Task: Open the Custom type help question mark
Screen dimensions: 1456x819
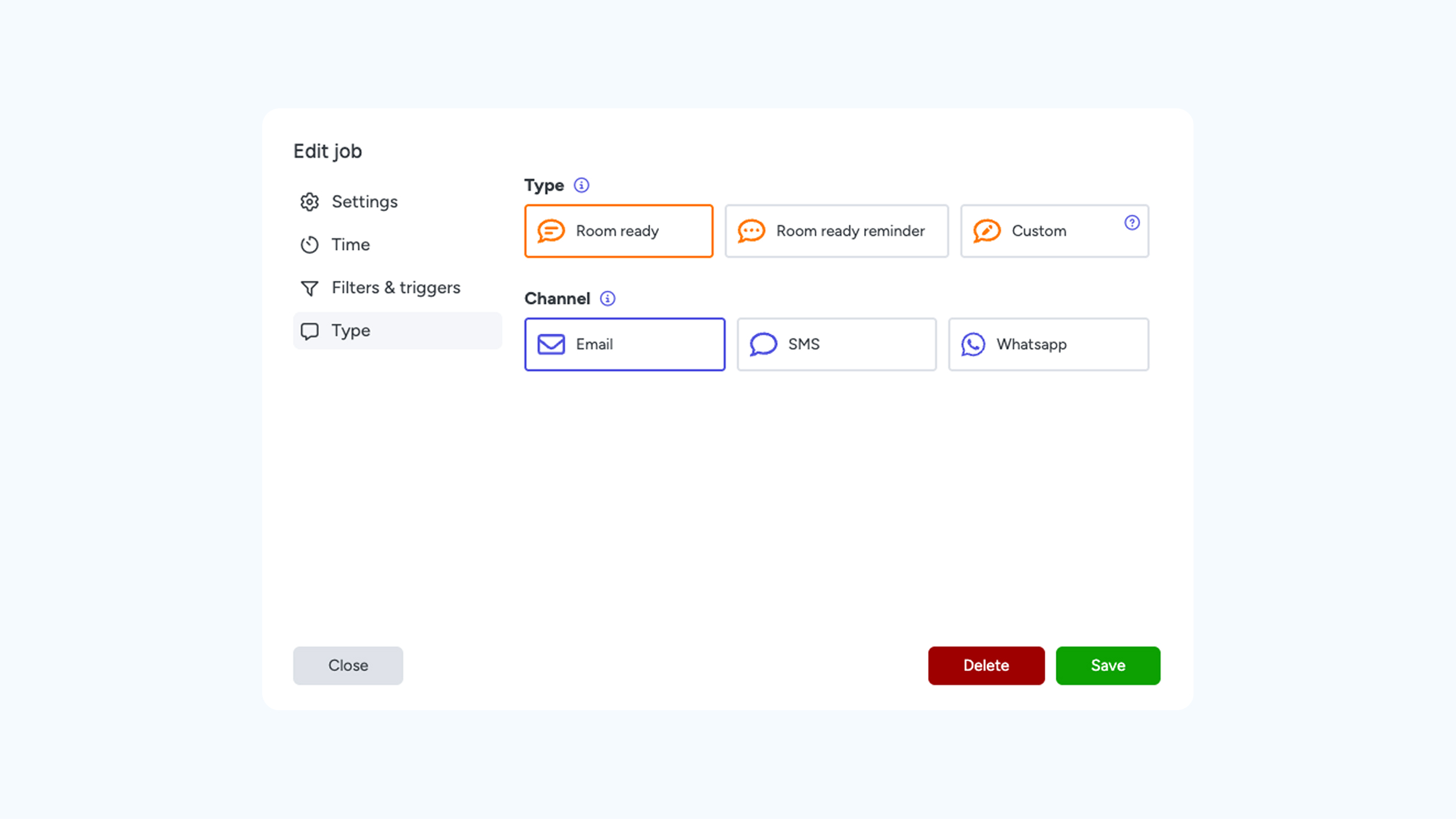Action: (x=1131, y=223)
